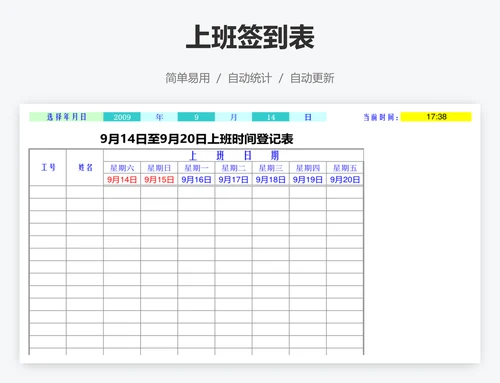
Task: Click the 选择年月日 label cell
Action: (66, 117)
